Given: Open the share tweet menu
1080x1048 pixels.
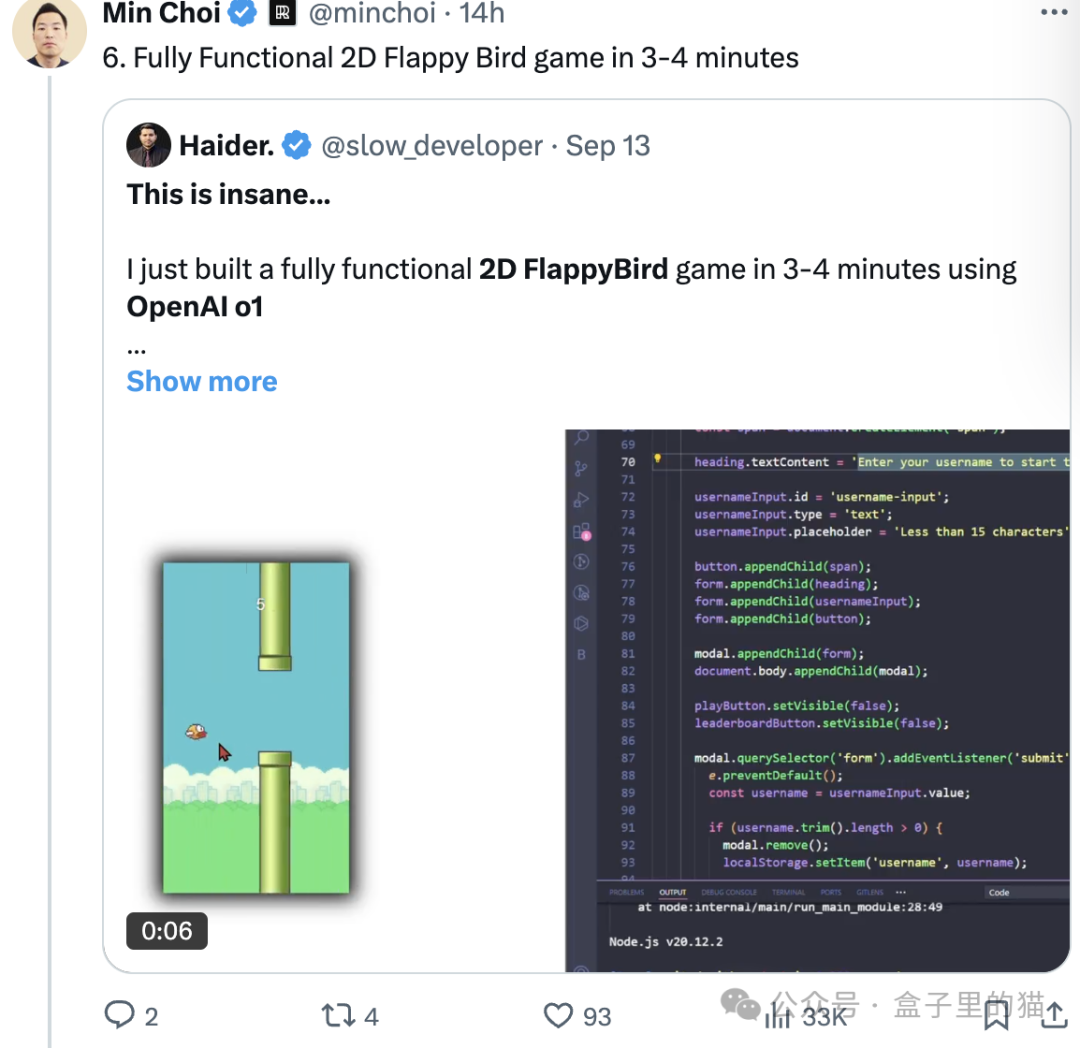Looking at the screenshot, I should coord(1055,1015).
